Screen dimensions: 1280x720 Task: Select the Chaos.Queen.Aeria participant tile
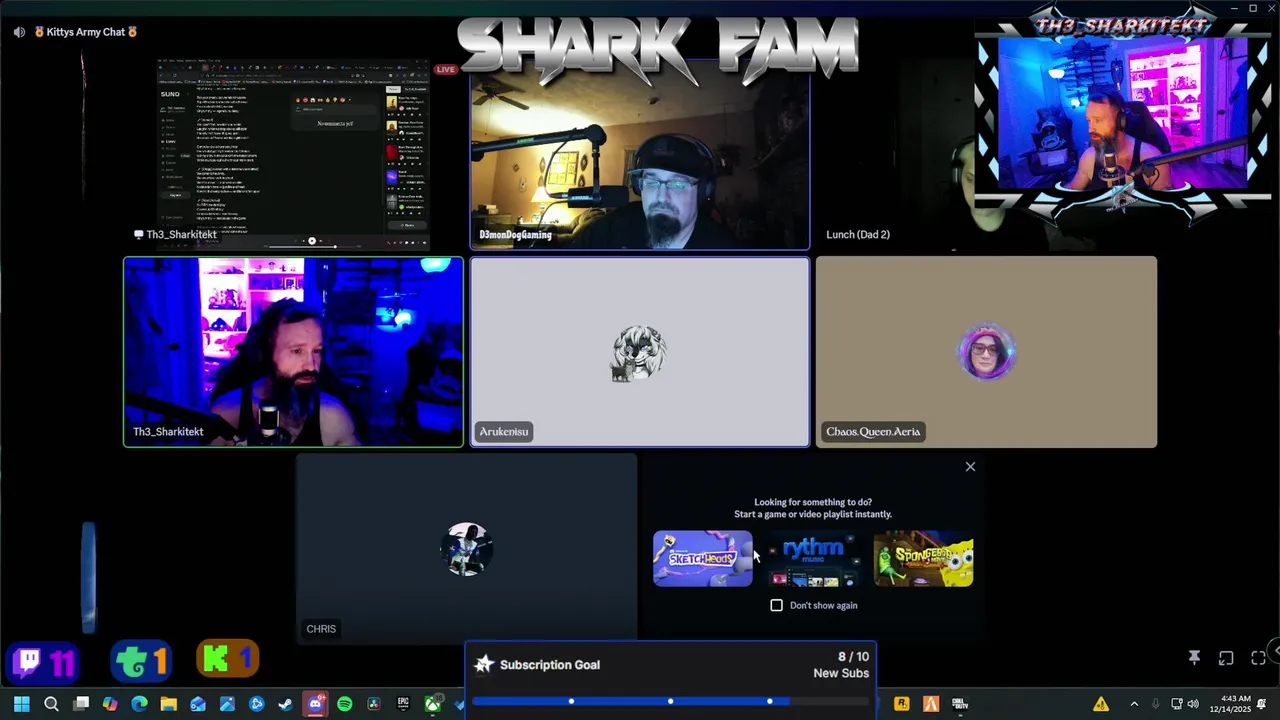coord(986,351)
